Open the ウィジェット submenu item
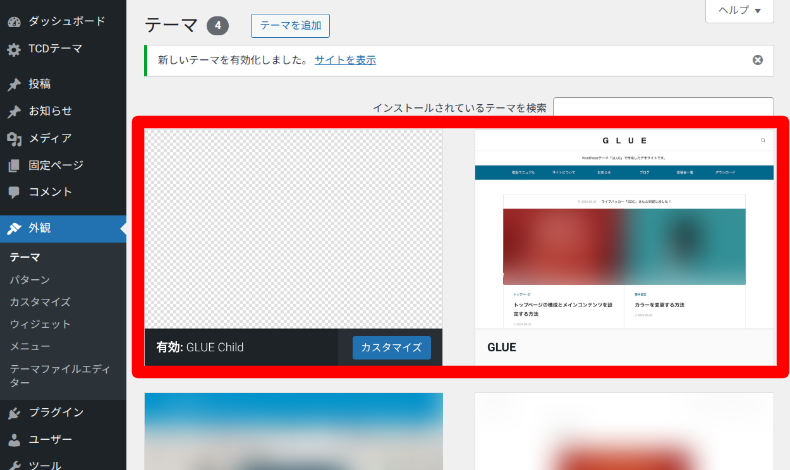 pyautogui.click(x=40, y=324)
